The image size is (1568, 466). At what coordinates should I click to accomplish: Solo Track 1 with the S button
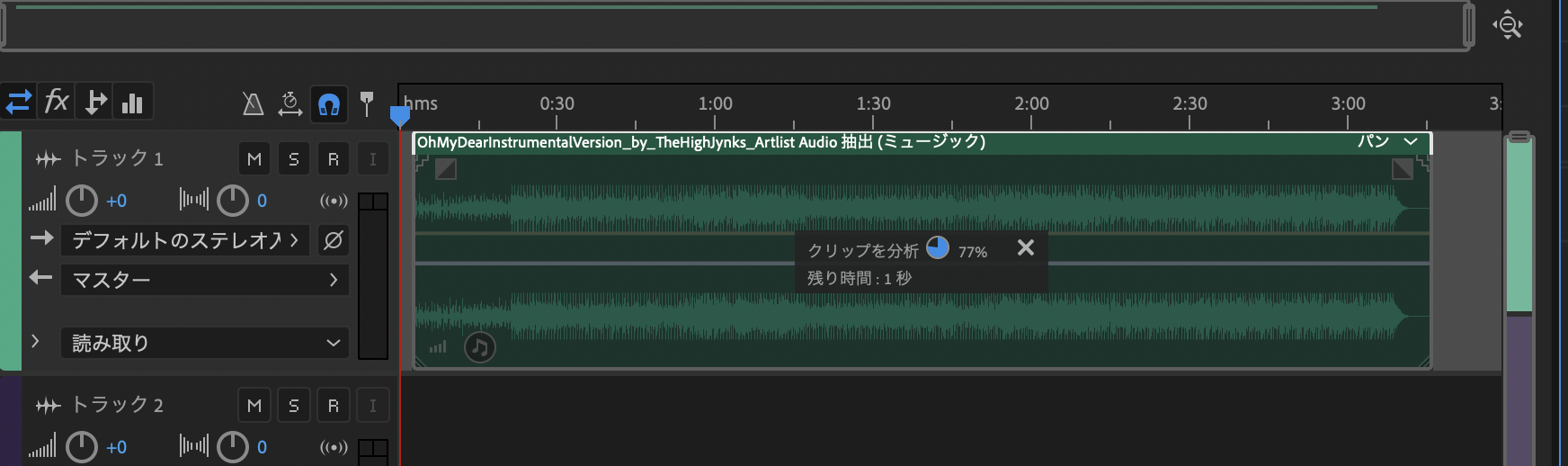click(x=294, y=159)
